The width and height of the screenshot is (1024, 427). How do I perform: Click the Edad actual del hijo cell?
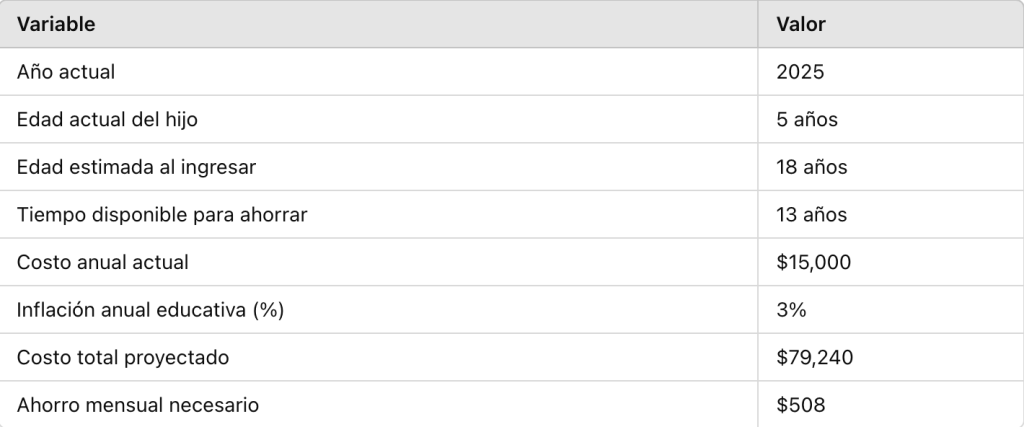107,120
